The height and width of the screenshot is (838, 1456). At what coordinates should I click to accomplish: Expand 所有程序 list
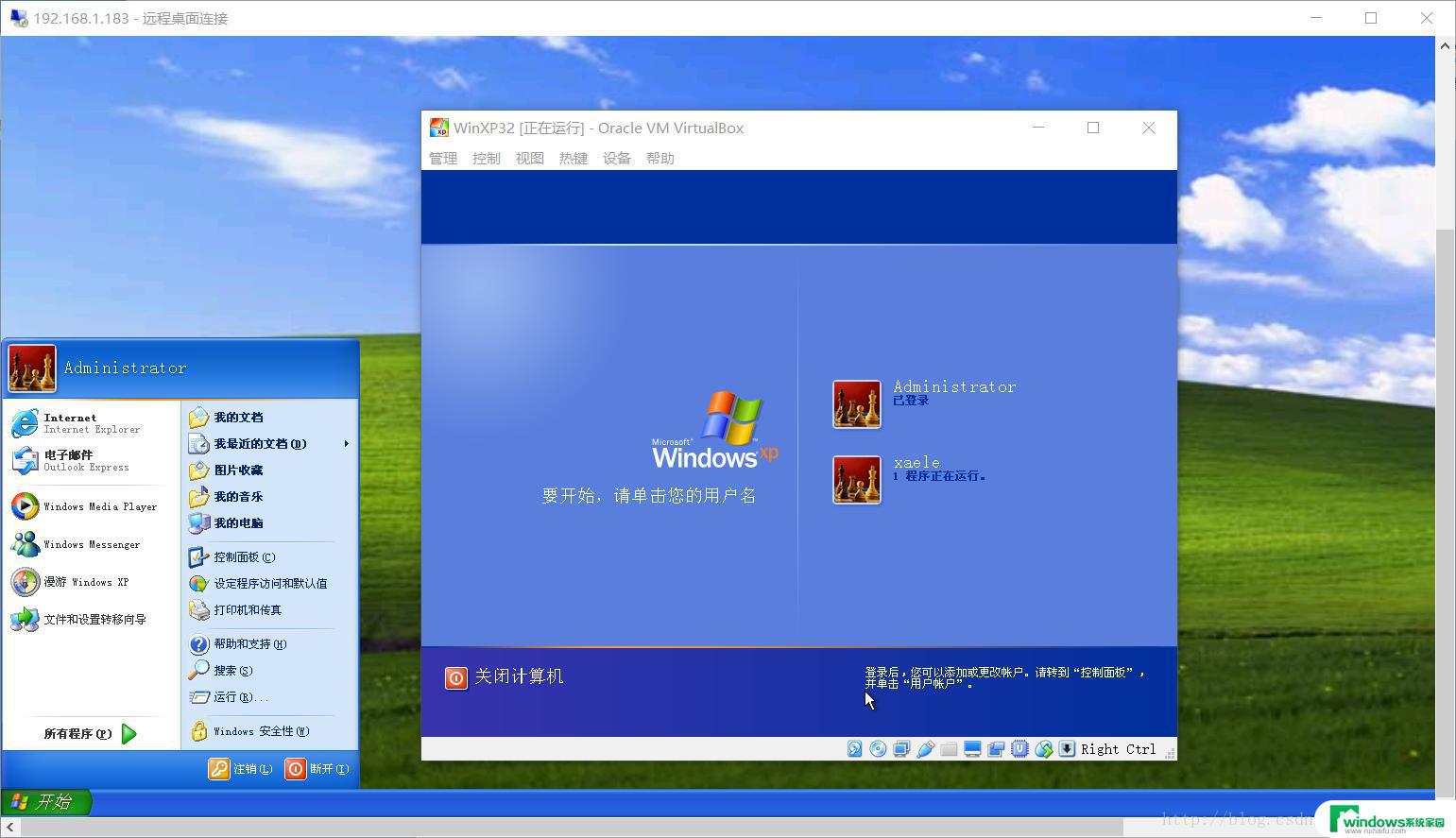click(x=92, y=734)
